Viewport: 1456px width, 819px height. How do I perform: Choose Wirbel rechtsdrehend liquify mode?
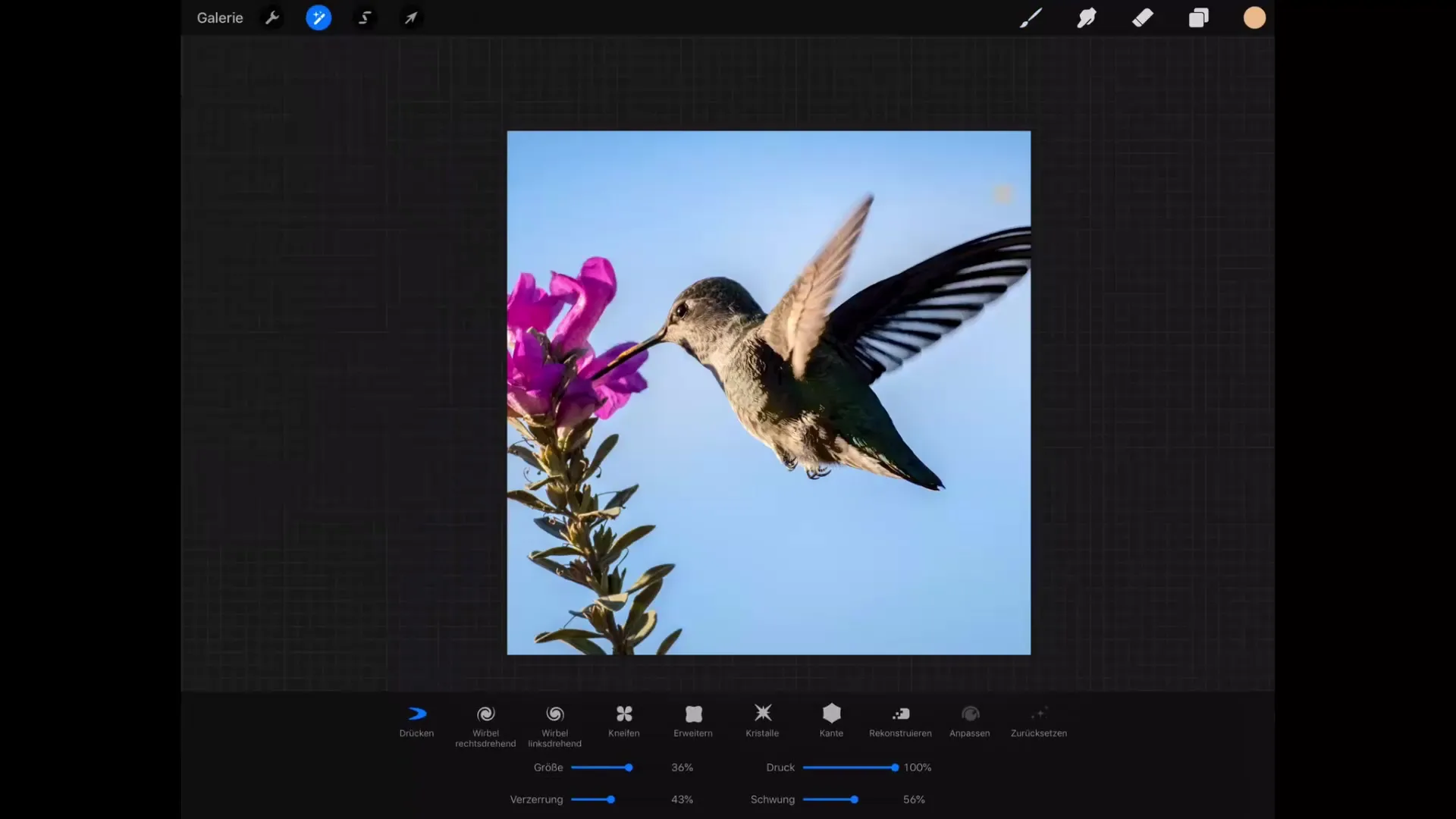tap(485, 726)
